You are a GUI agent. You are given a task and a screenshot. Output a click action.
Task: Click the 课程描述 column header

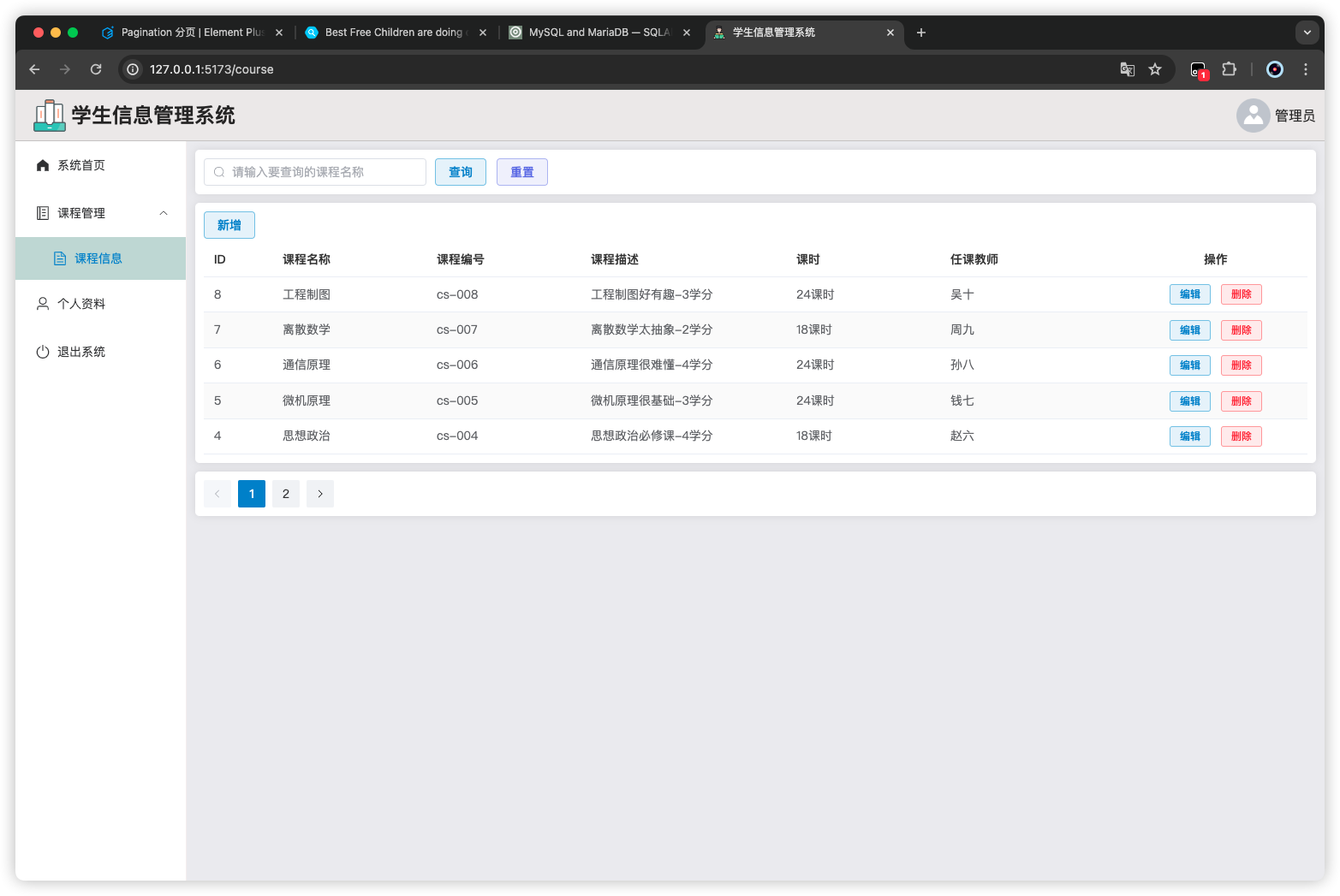click(x=615, y=259)
